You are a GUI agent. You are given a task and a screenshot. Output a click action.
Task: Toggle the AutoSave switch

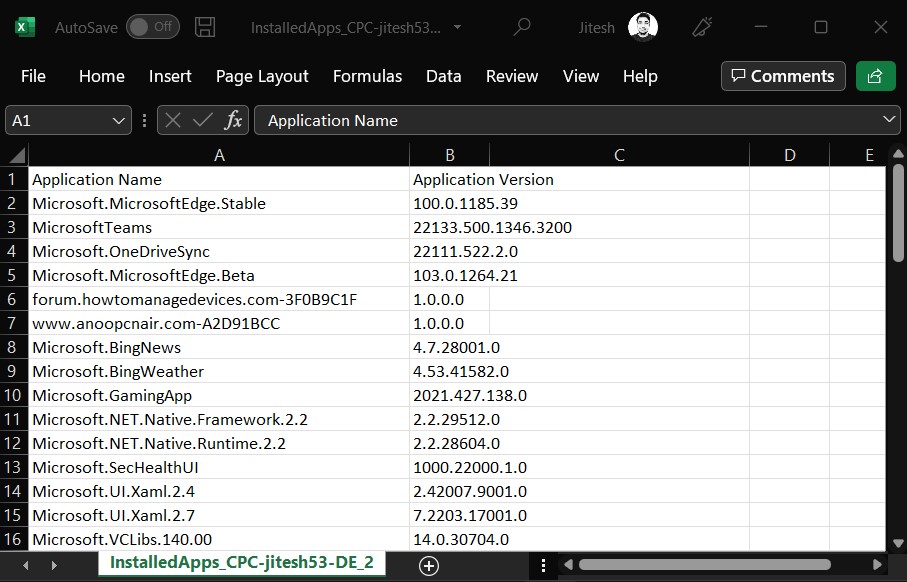tap(153, 27)
